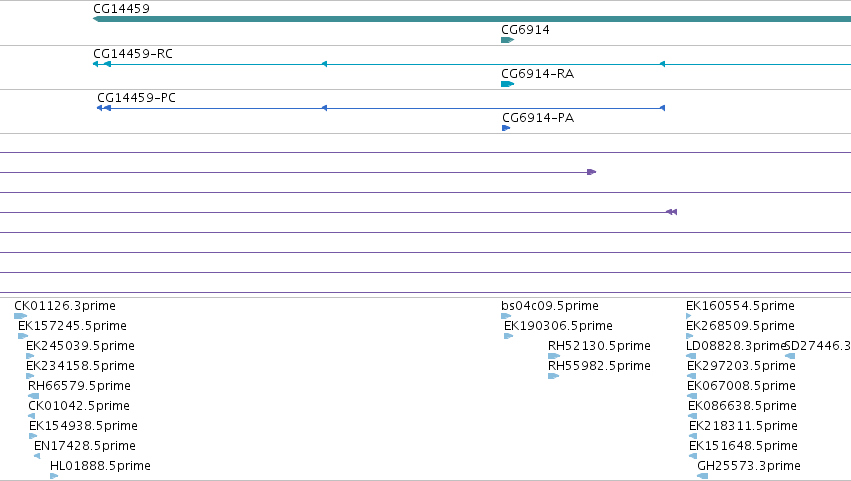Viewport: 851px width, 481px height.
Task: Select EST EK154938.5prime label
Action: coord(84,426)
